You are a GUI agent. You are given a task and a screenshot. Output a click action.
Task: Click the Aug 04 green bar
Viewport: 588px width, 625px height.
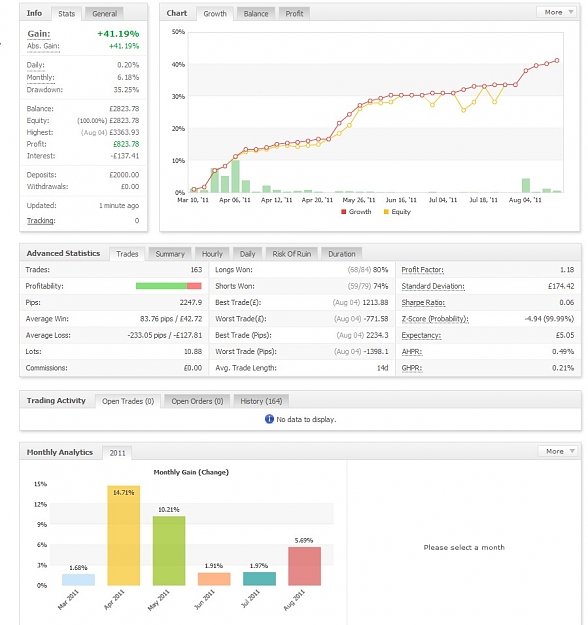(x=526, y=185)
